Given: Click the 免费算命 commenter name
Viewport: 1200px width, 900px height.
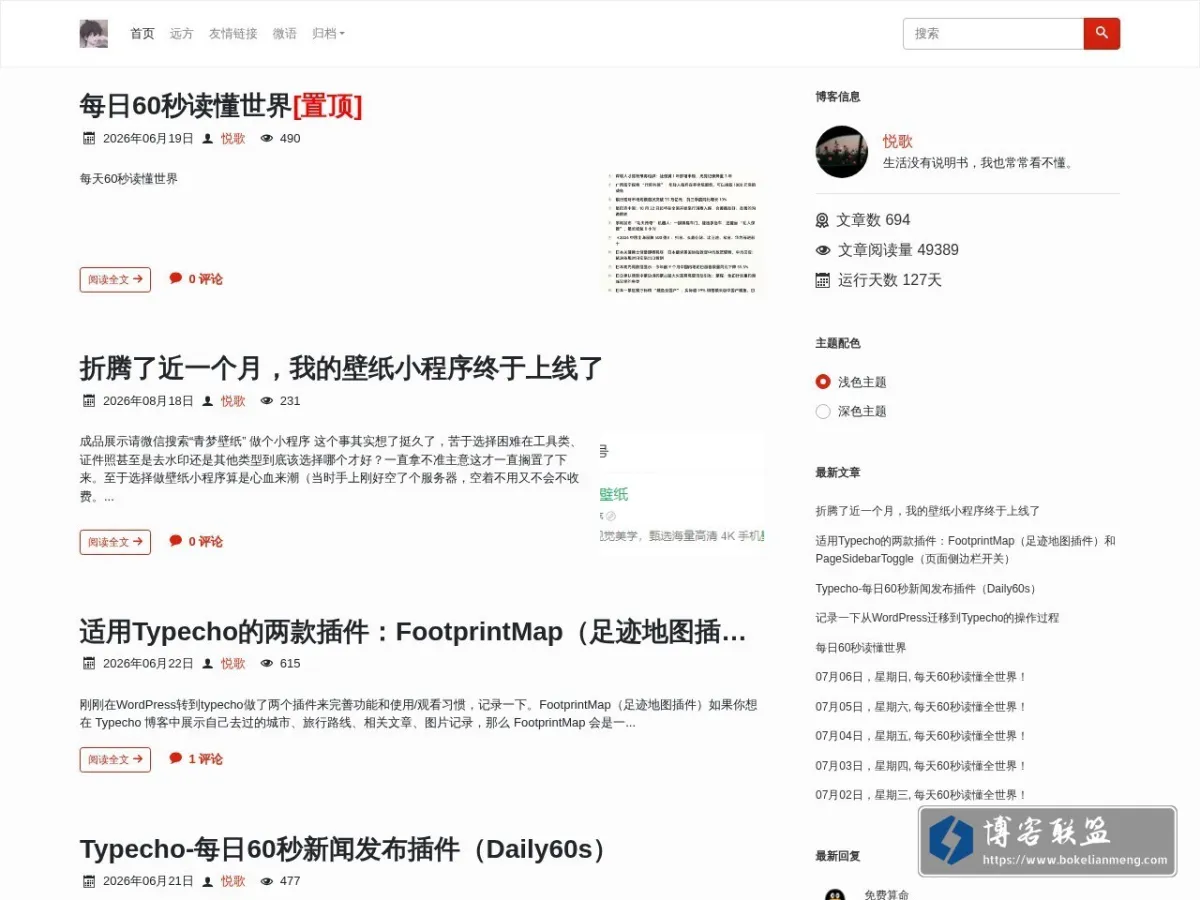Looking at the screenshot, I should point(886,894).
